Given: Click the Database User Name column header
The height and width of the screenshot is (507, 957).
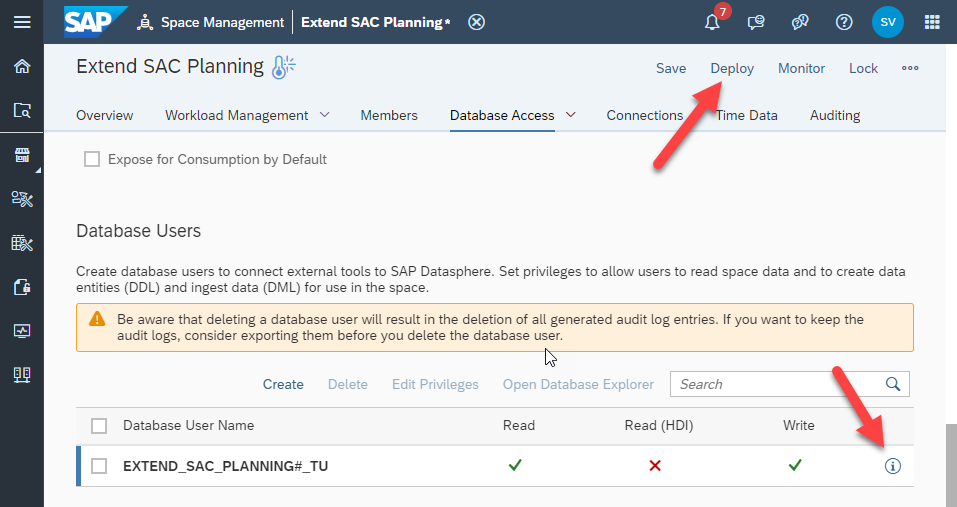Looking at the screenshot, I should click(189, 425).
